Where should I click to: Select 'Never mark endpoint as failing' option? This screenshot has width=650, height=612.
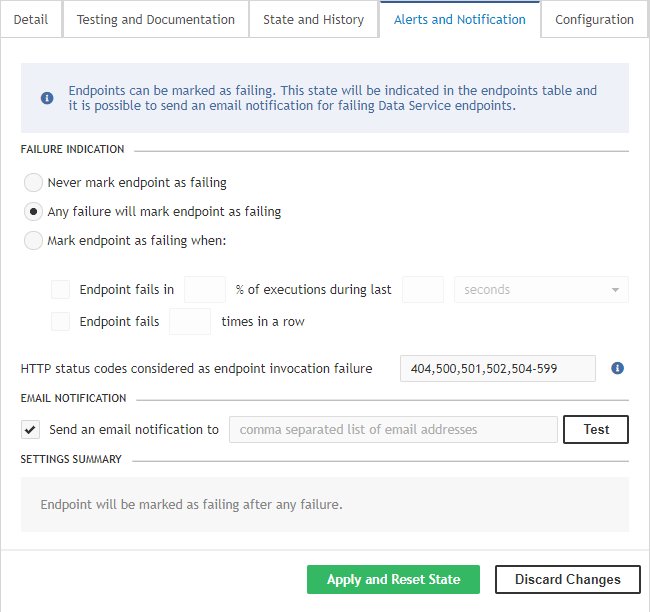[x=34, y=183]
